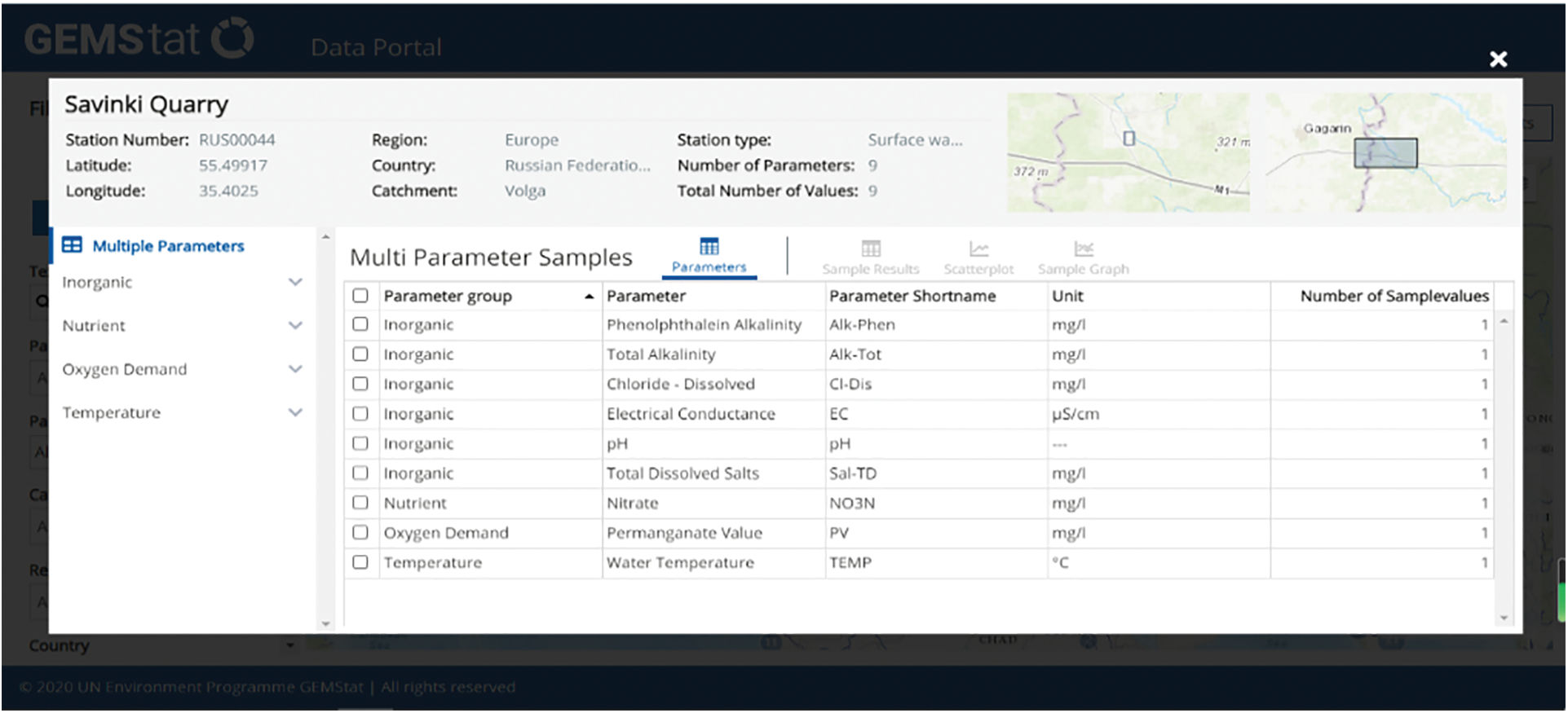The image size is (1568, 713).
Task: Toggle select-all checkbox in table header
Action: coord(360,296)
